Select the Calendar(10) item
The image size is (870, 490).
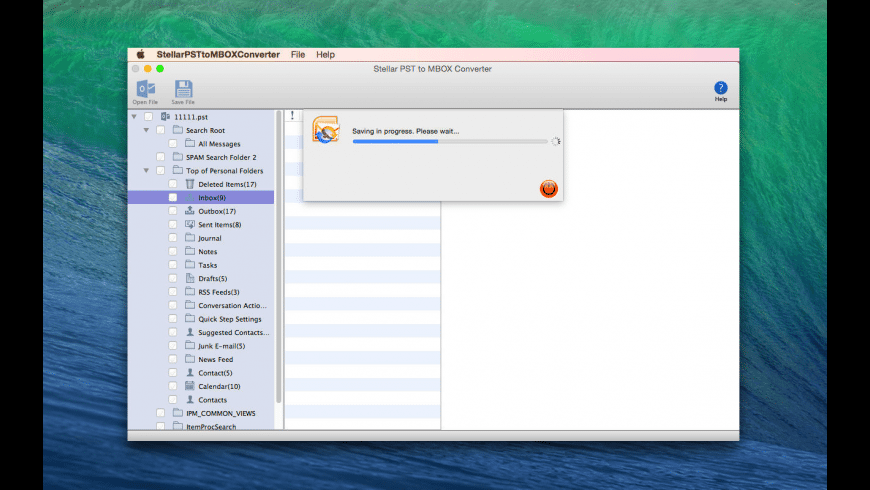(x=219, y=386)
